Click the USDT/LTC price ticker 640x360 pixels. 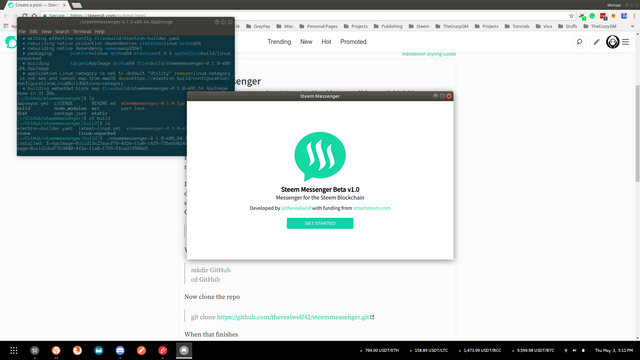click(x=429, y=350)
